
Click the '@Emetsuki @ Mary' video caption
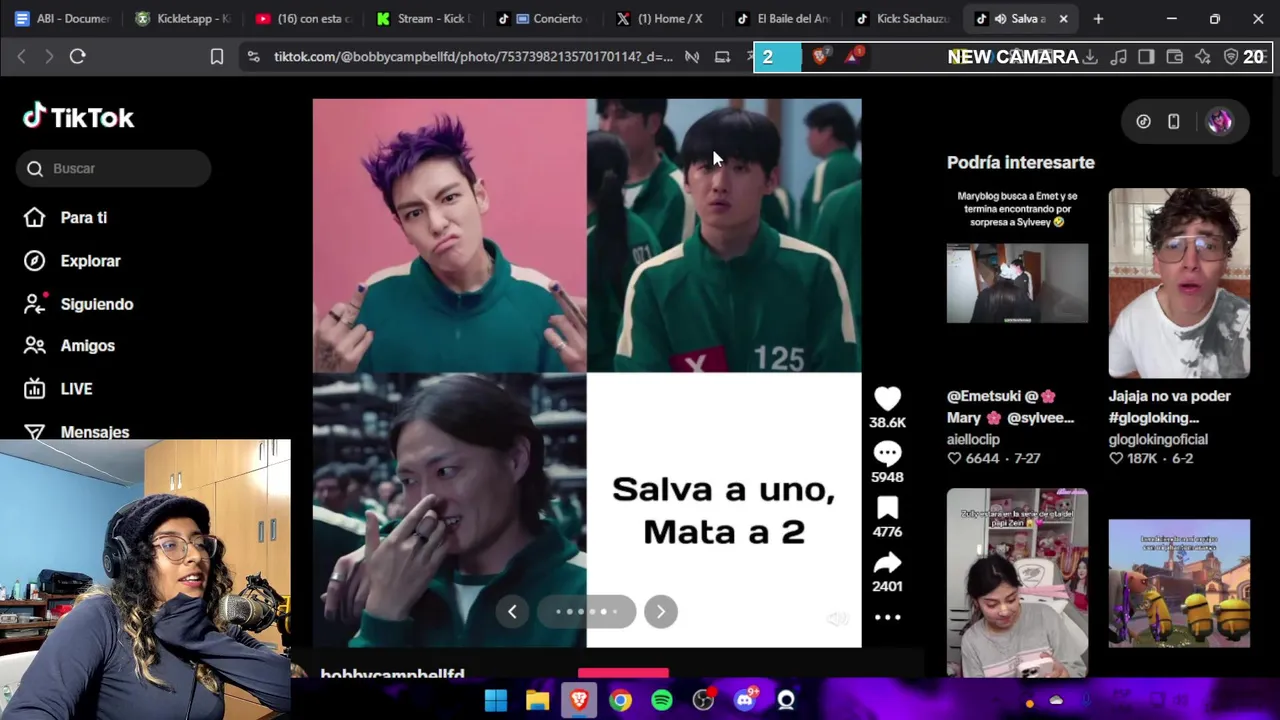[1010, 407]
